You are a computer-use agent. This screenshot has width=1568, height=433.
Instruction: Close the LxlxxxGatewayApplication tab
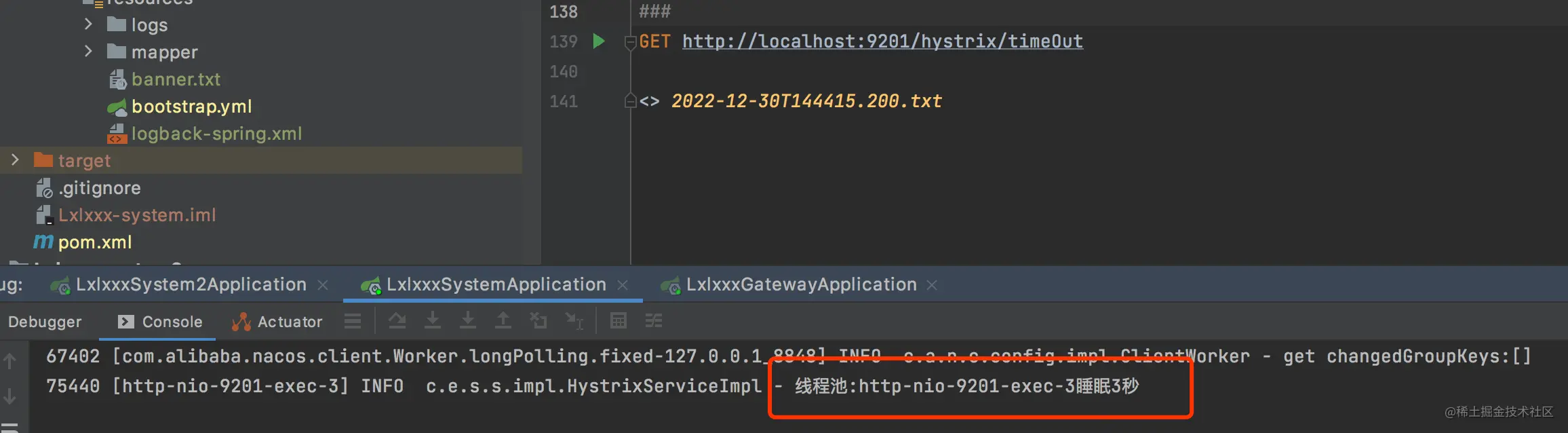[x=932, y=285]
